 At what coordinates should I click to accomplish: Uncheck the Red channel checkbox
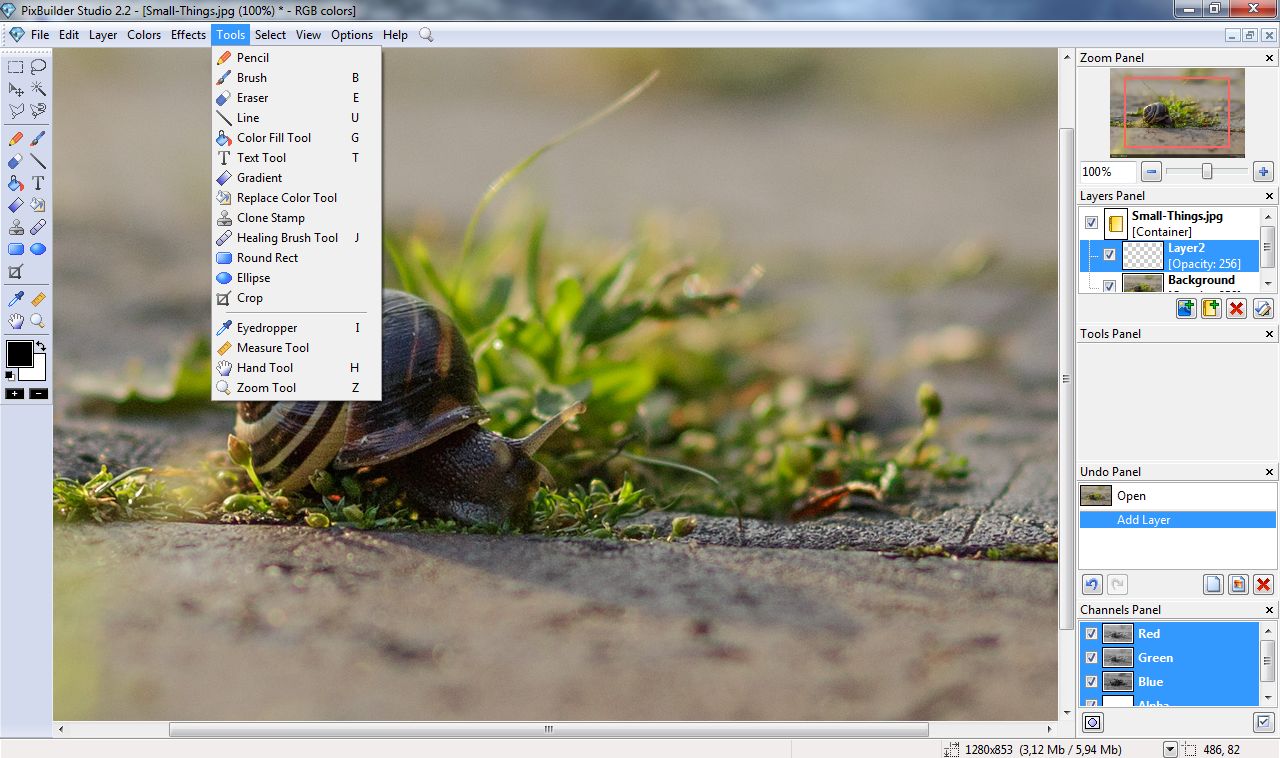[1091, 633]
